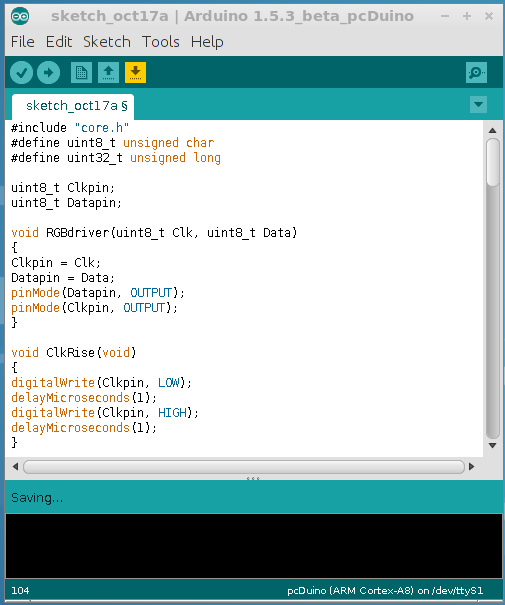Open the File menu

coord(23,42)
